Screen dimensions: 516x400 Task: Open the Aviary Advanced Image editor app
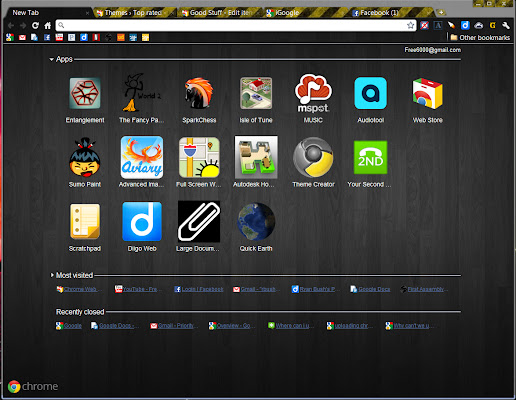142,157
